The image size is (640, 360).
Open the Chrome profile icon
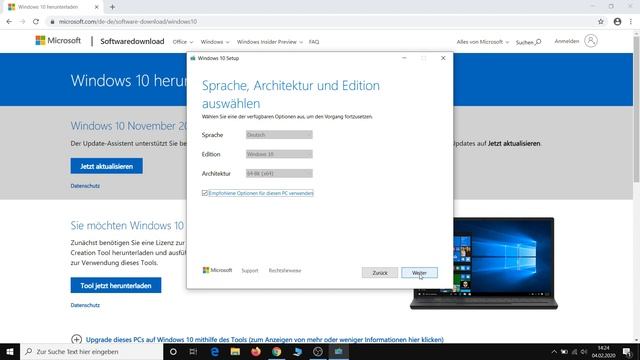pos(617,22)
